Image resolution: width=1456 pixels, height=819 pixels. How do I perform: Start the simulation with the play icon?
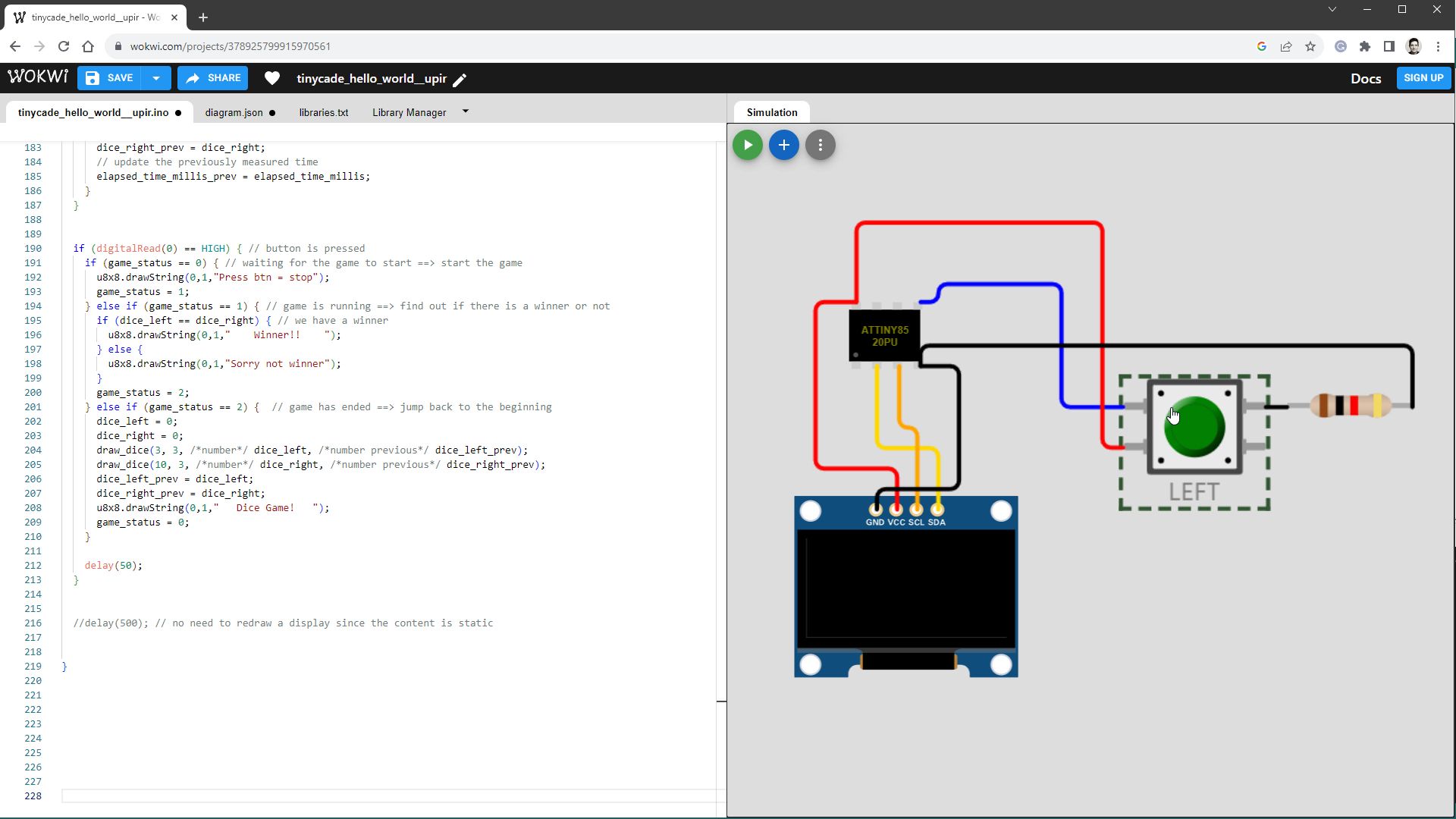point(747,145)
